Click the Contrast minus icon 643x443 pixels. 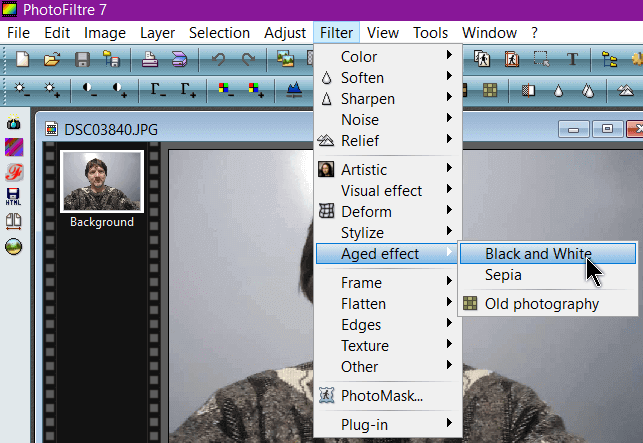click(x=90, y=91)
